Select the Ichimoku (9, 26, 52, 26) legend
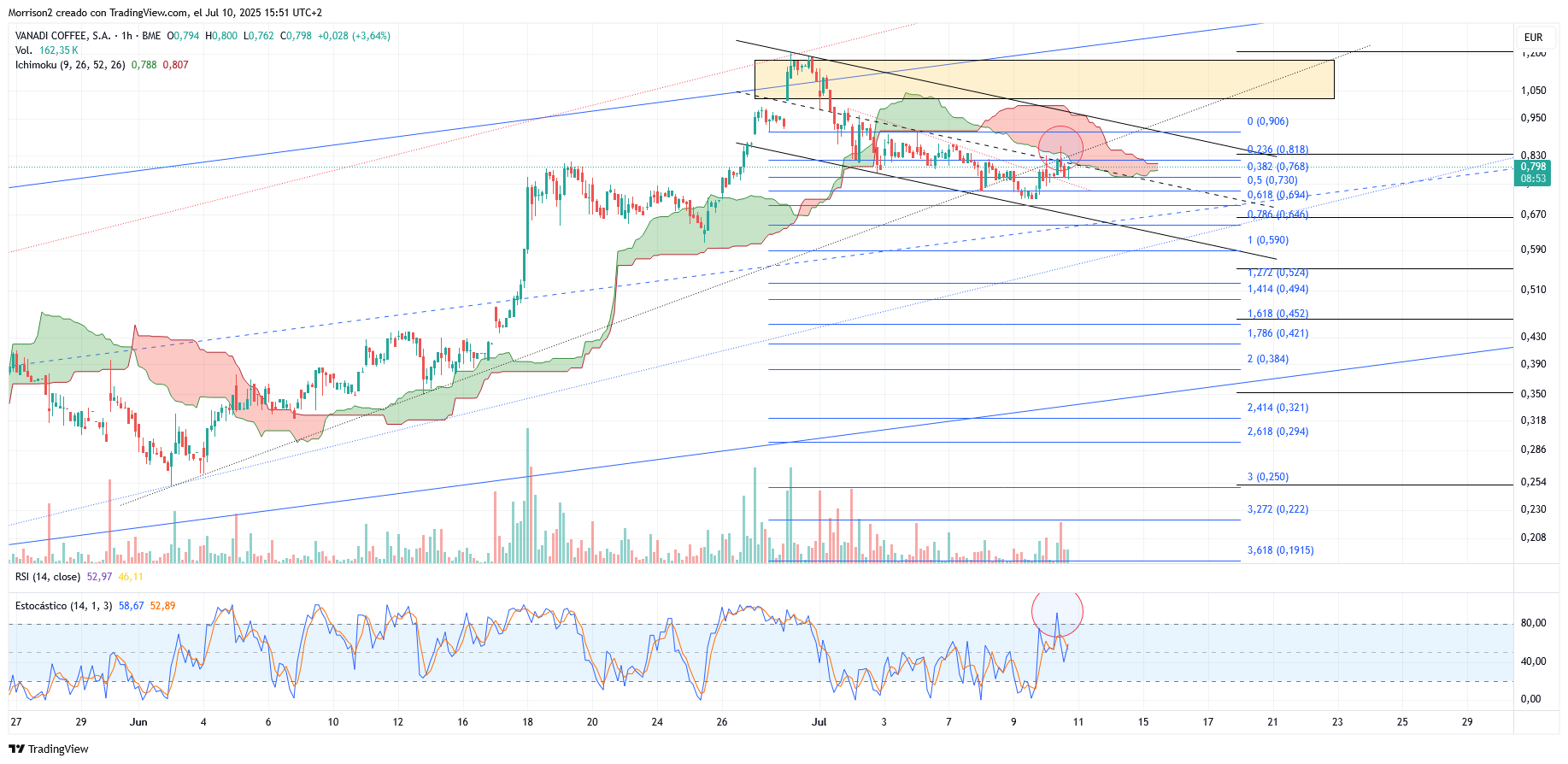This screenshot has width=1568, height=764. (71, 65)
